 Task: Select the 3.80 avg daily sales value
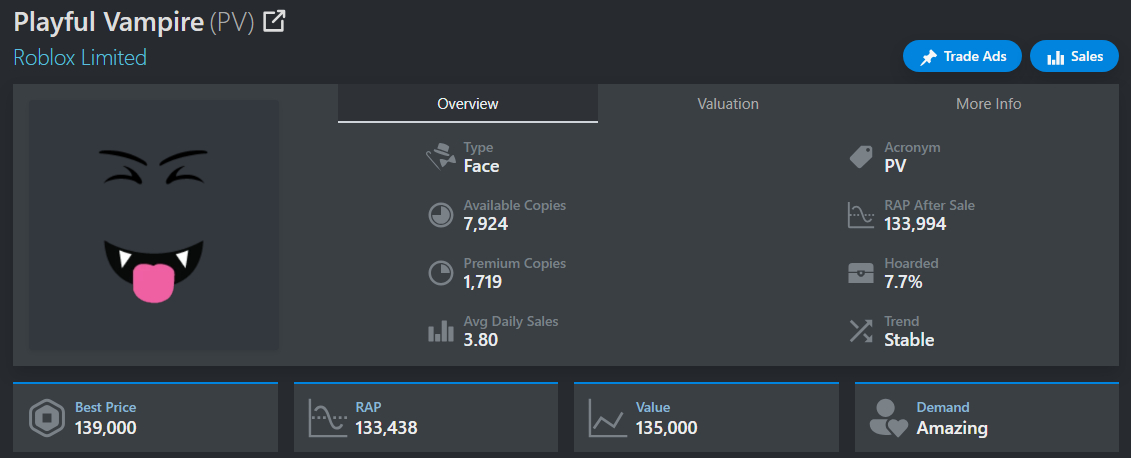click(x=480, y=340)
